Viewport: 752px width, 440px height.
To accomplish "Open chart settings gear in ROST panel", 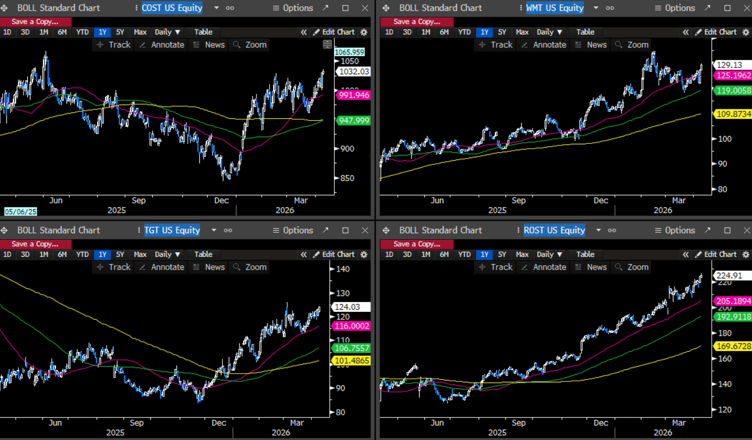I will click(x=746, y=254).
